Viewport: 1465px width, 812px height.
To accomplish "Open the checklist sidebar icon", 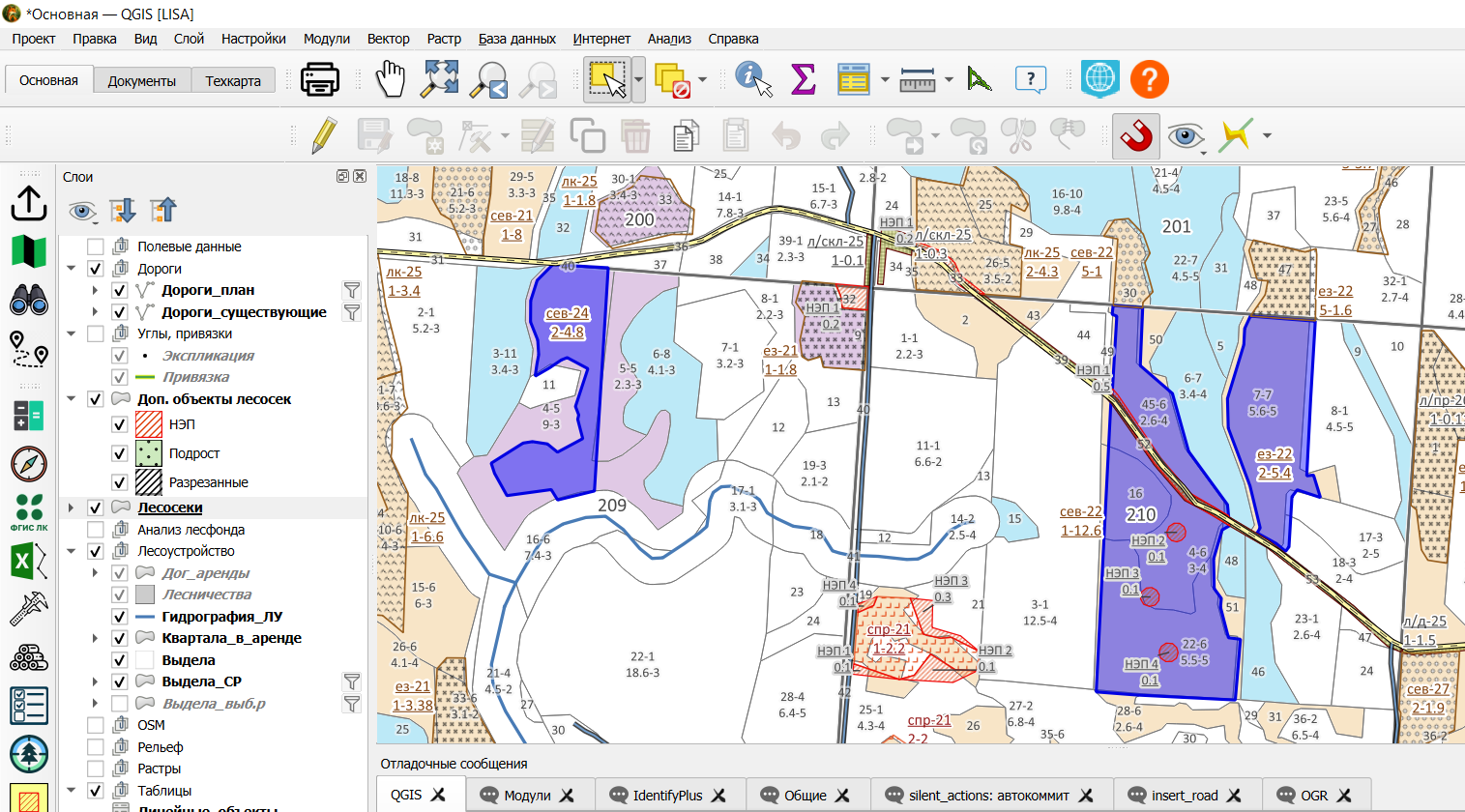I will click(29, 706).
